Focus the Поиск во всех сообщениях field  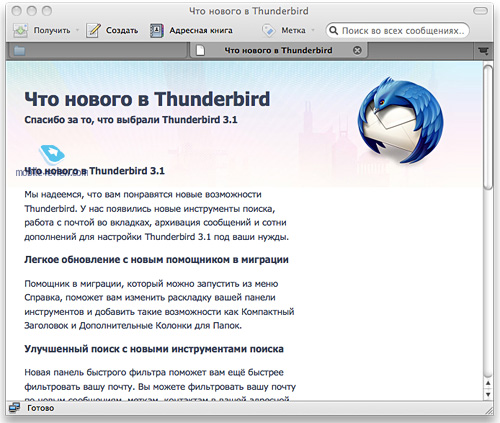click(x=397, y=31)
